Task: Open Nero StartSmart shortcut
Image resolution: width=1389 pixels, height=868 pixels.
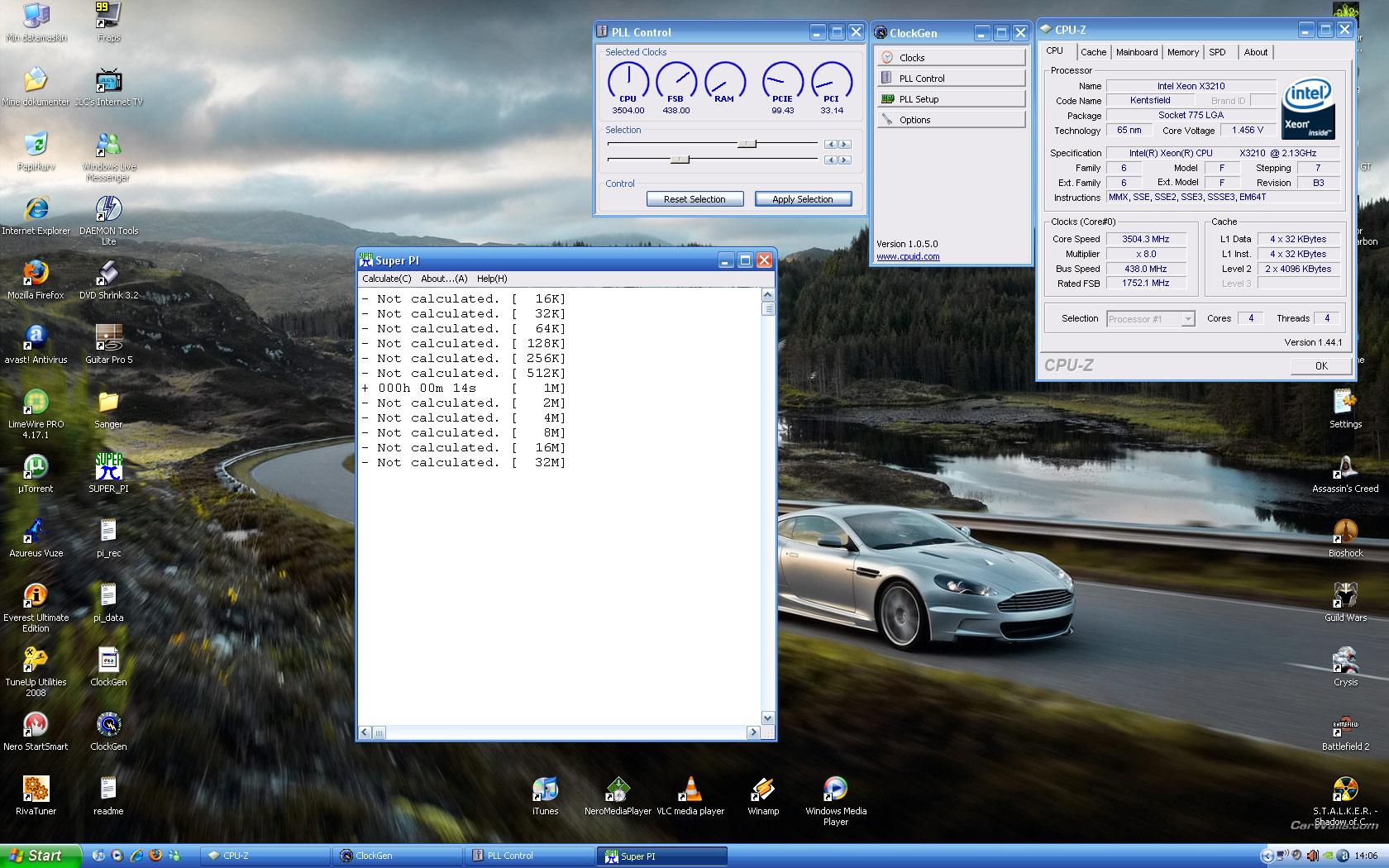Action: 36,731
